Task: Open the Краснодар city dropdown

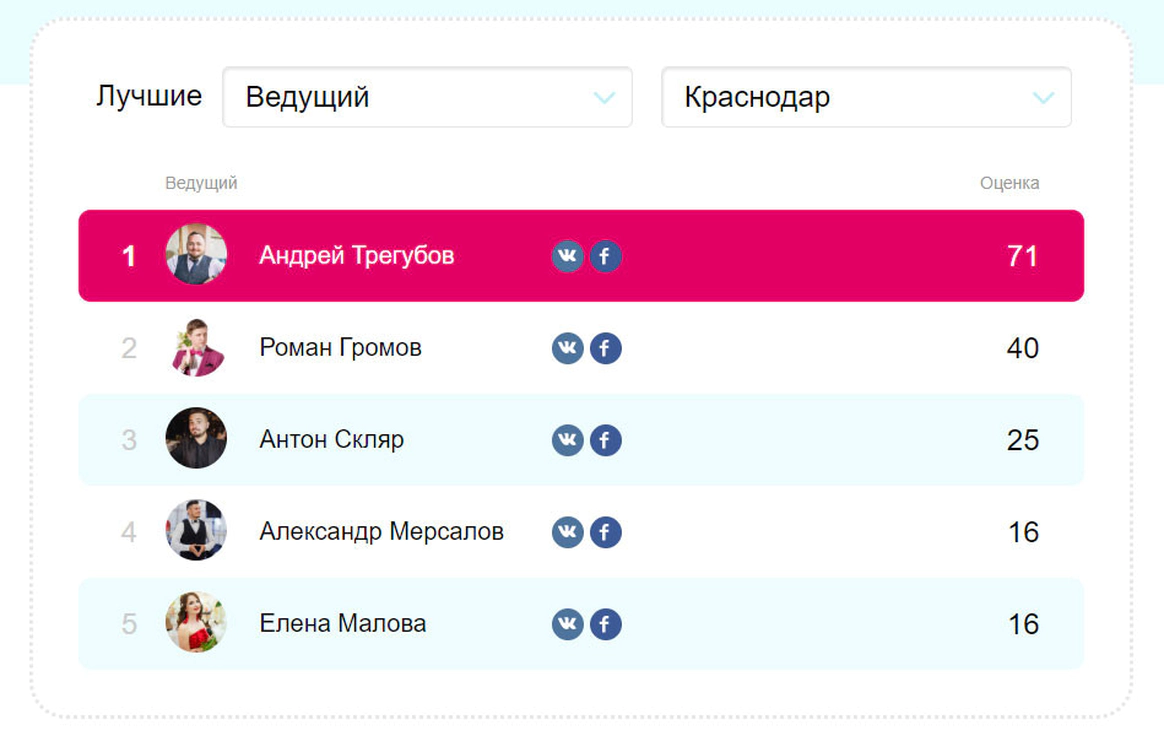Action: [866, 97]
